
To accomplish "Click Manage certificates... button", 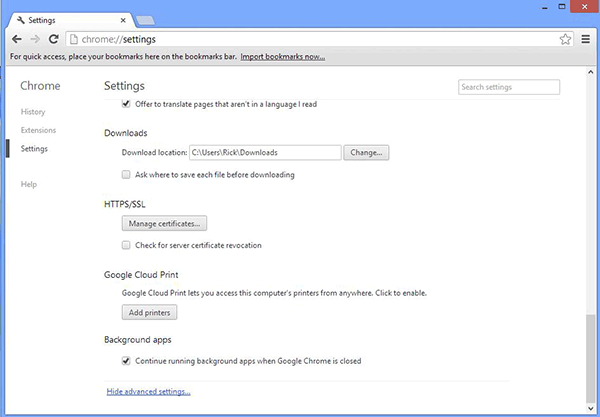I will tap(164, 223).
